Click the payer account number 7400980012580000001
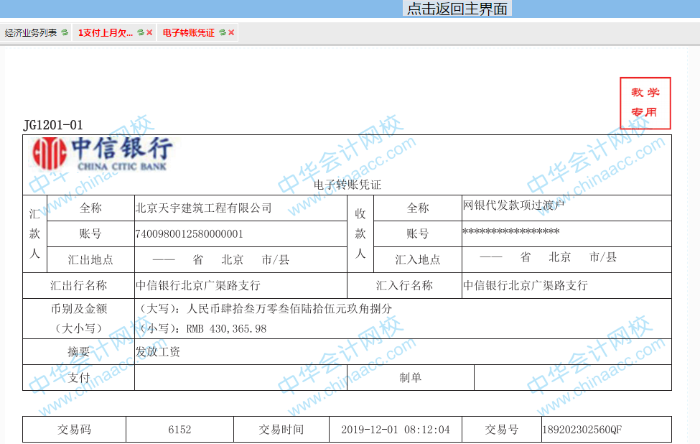 click(189, 233)
